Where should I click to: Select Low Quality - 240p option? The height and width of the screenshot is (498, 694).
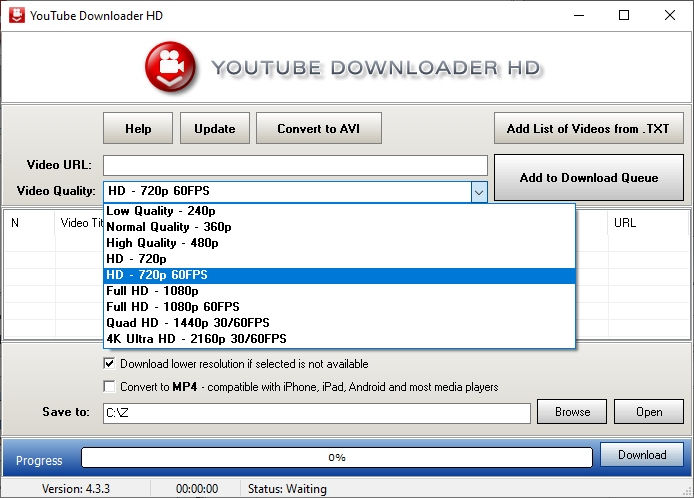coord(339,211)
